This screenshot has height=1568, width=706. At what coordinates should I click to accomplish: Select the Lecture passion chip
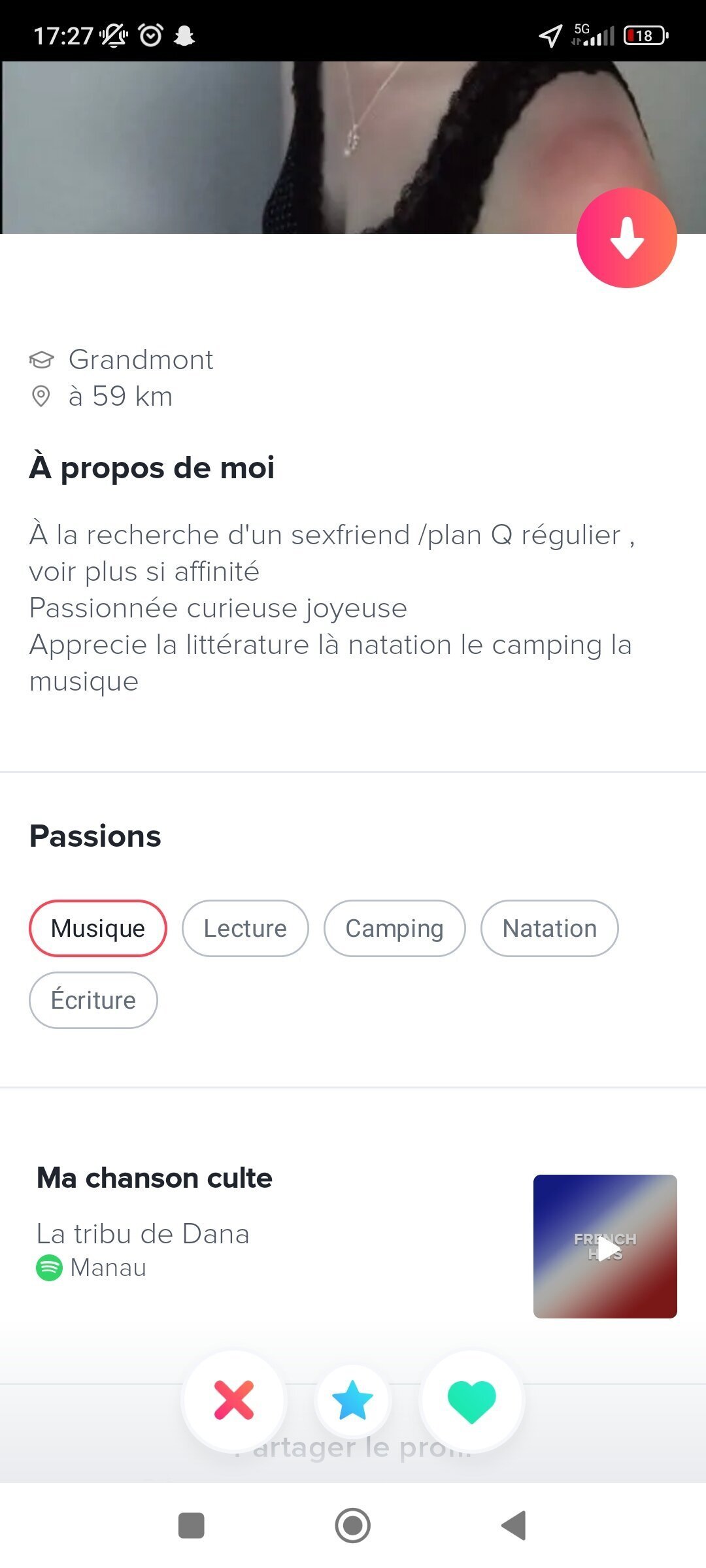(245, 928)
